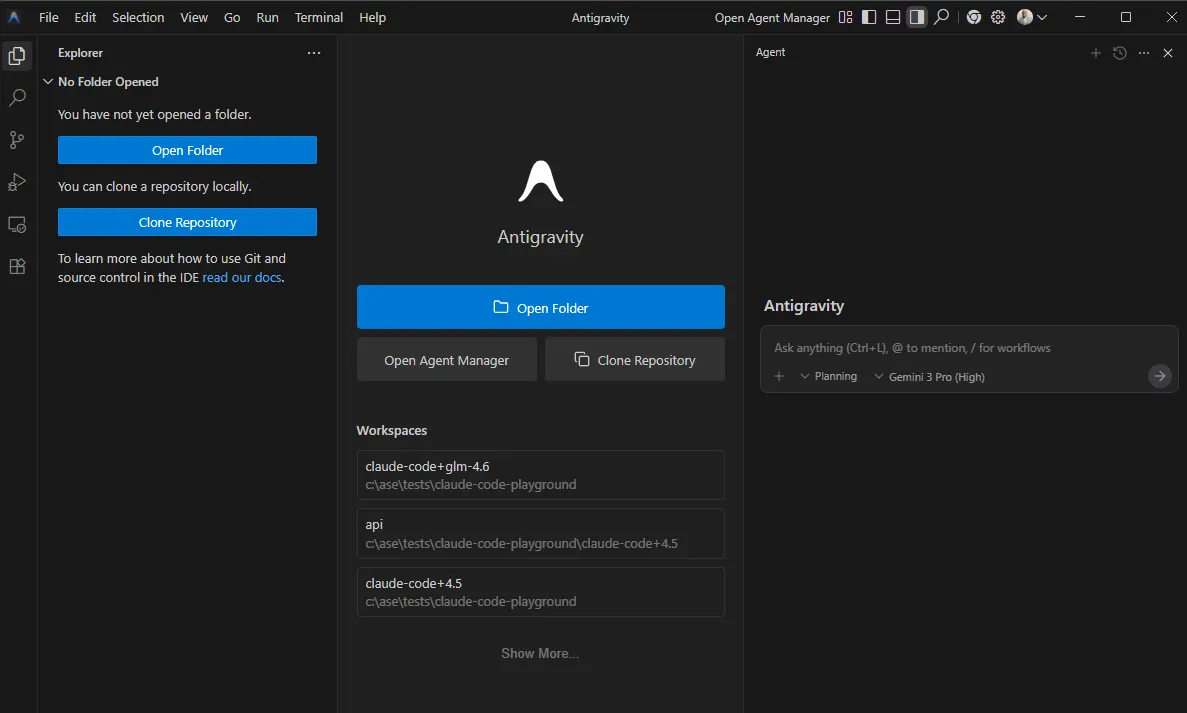Click Clone Repository welcome button
The height and width of the screenshot is (713, 1187).
(x=634, y=360)
